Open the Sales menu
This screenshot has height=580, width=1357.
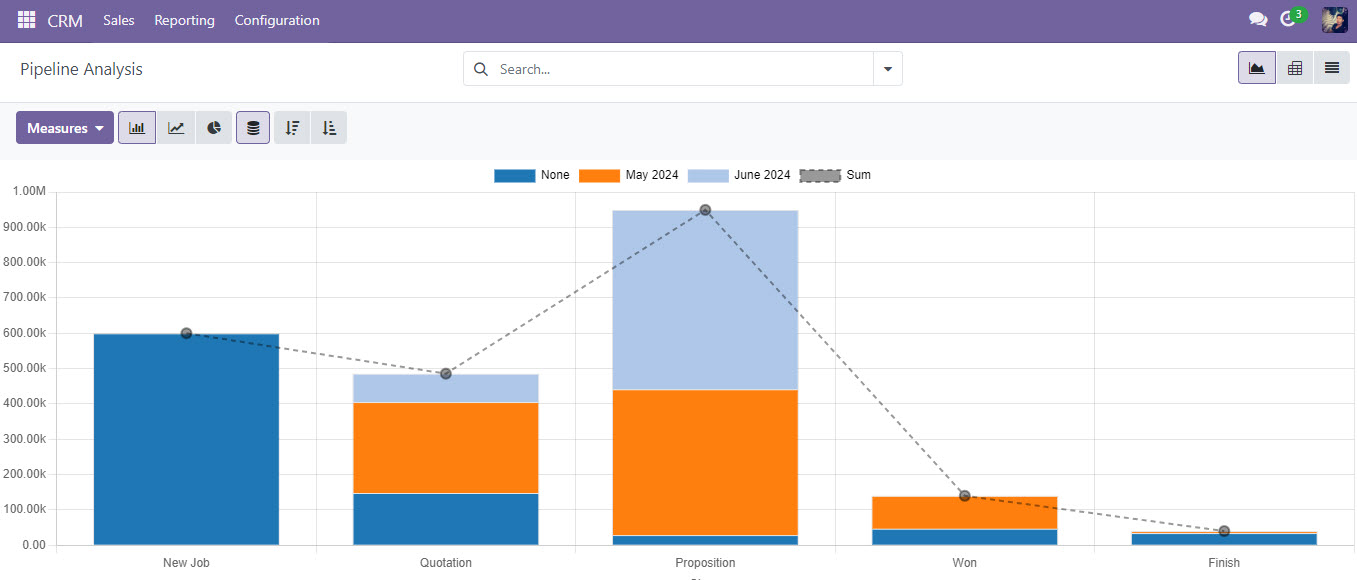pyautogui.click(x=118, y=20)
